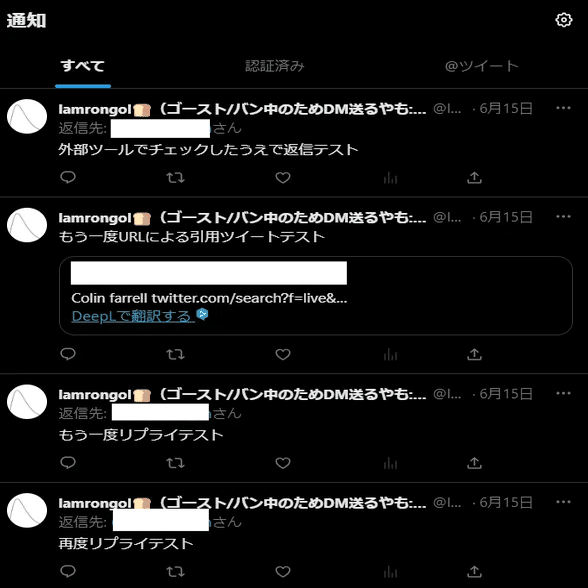Viewport: 588px width, 588px height.
Task: Switch to the 認証済み tab
Action: click(275, 66)
